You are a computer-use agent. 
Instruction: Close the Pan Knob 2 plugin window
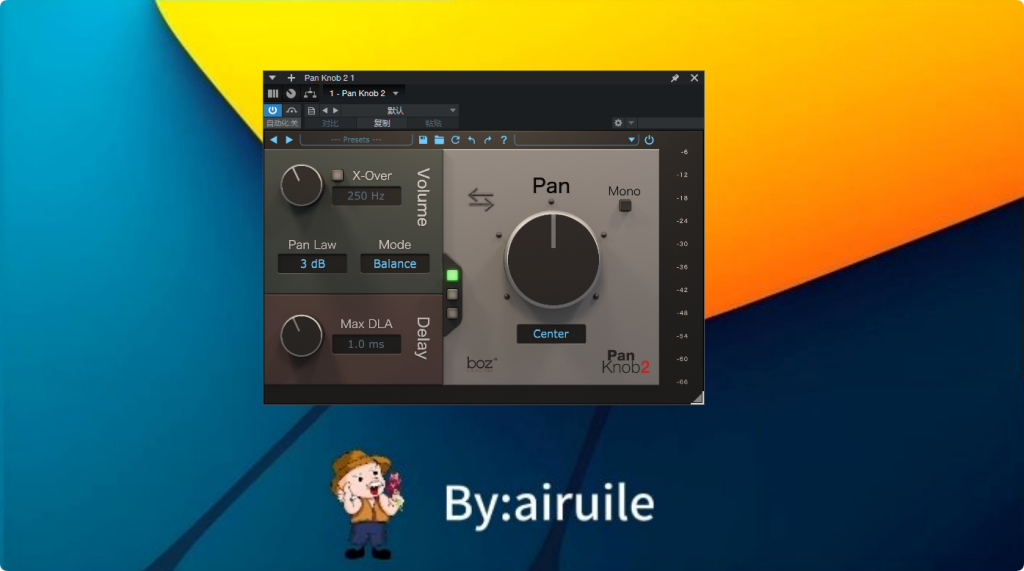694,78
